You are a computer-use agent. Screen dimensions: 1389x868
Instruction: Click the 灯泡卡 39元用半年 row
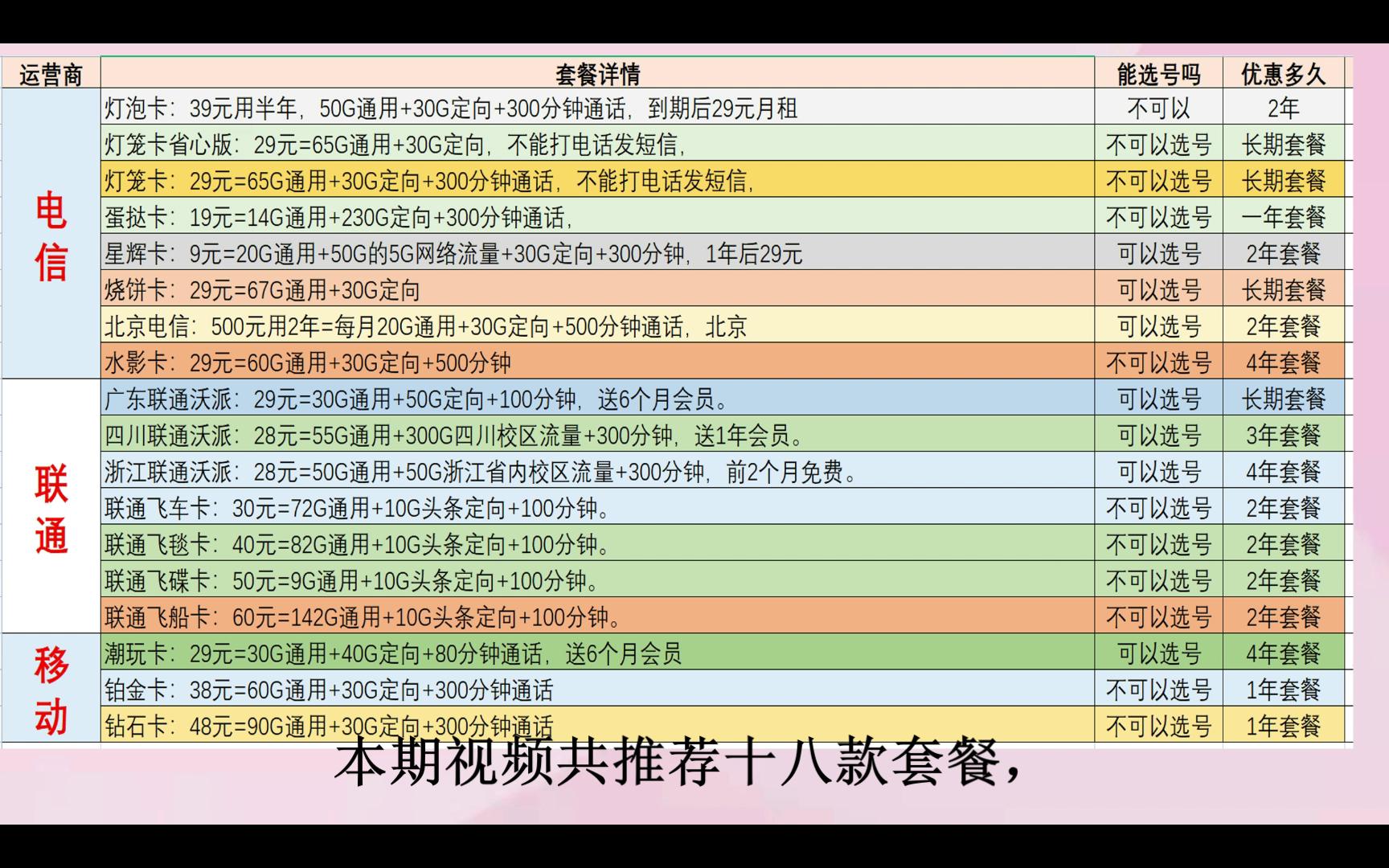597,108
